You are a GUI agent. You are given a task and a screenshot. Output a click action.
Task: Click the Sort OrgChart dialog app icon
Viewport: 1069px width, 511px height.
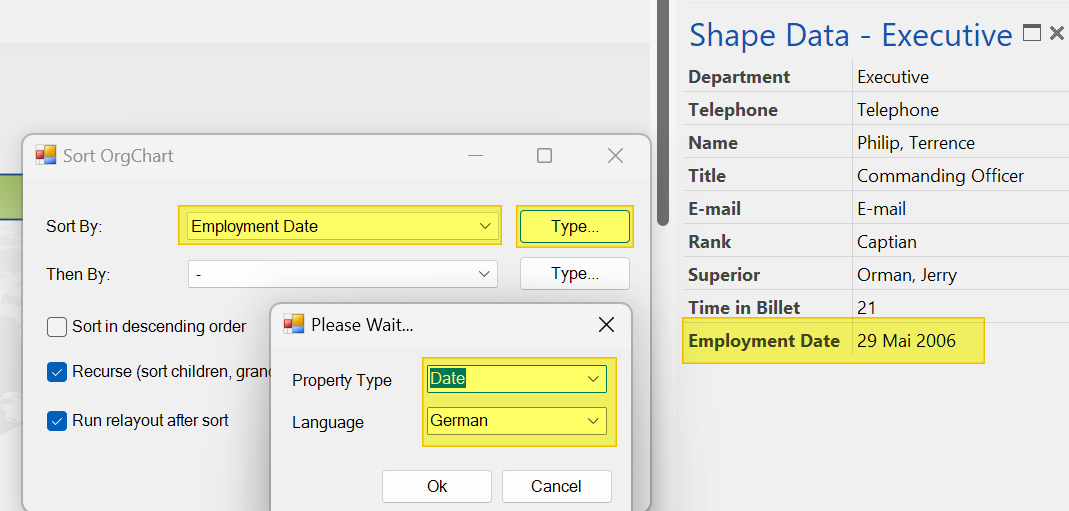[46, 155]
